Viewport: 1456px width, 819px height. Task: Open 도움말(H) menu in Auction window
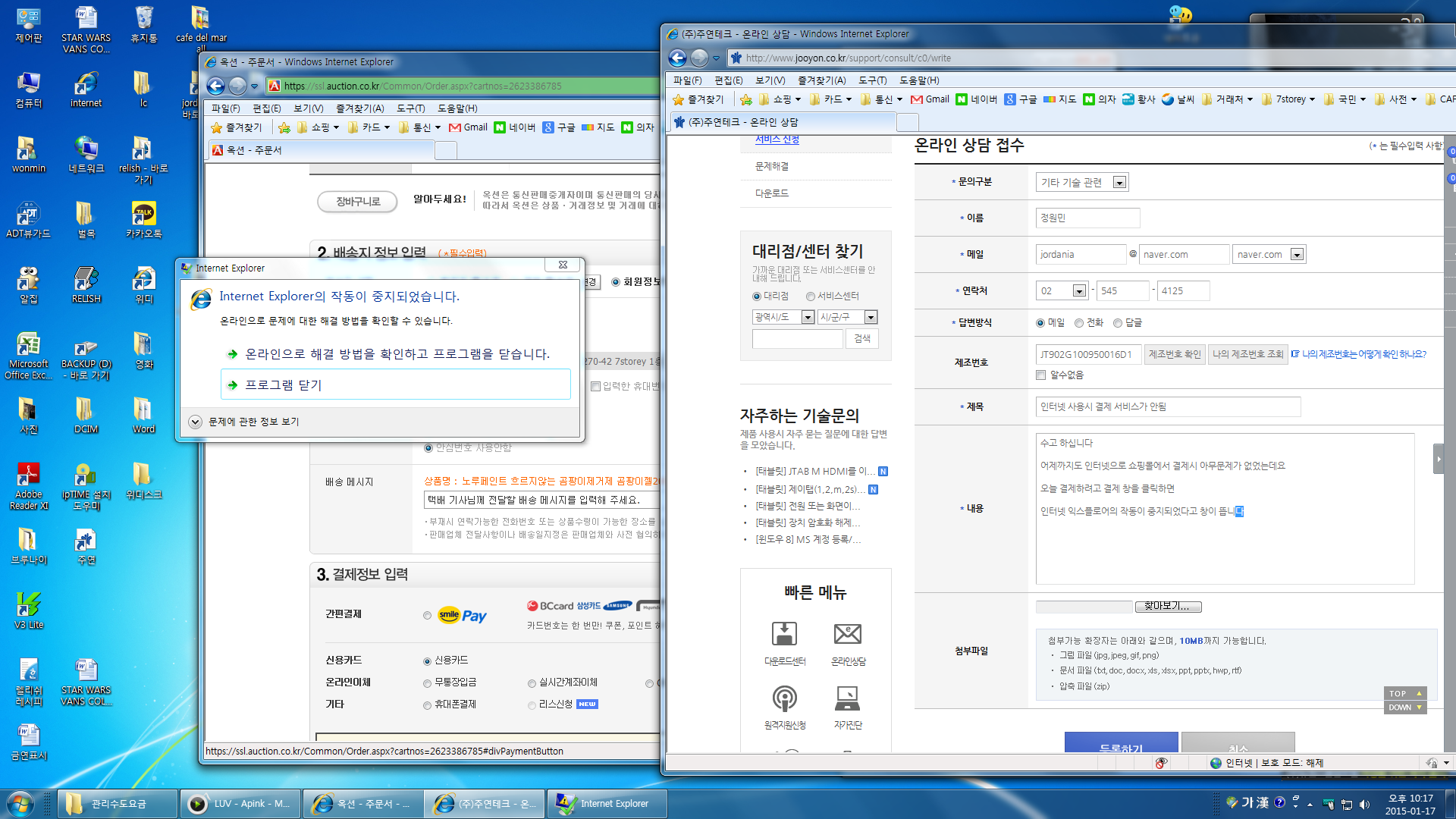pyautogui.click(x=457, y=108)
